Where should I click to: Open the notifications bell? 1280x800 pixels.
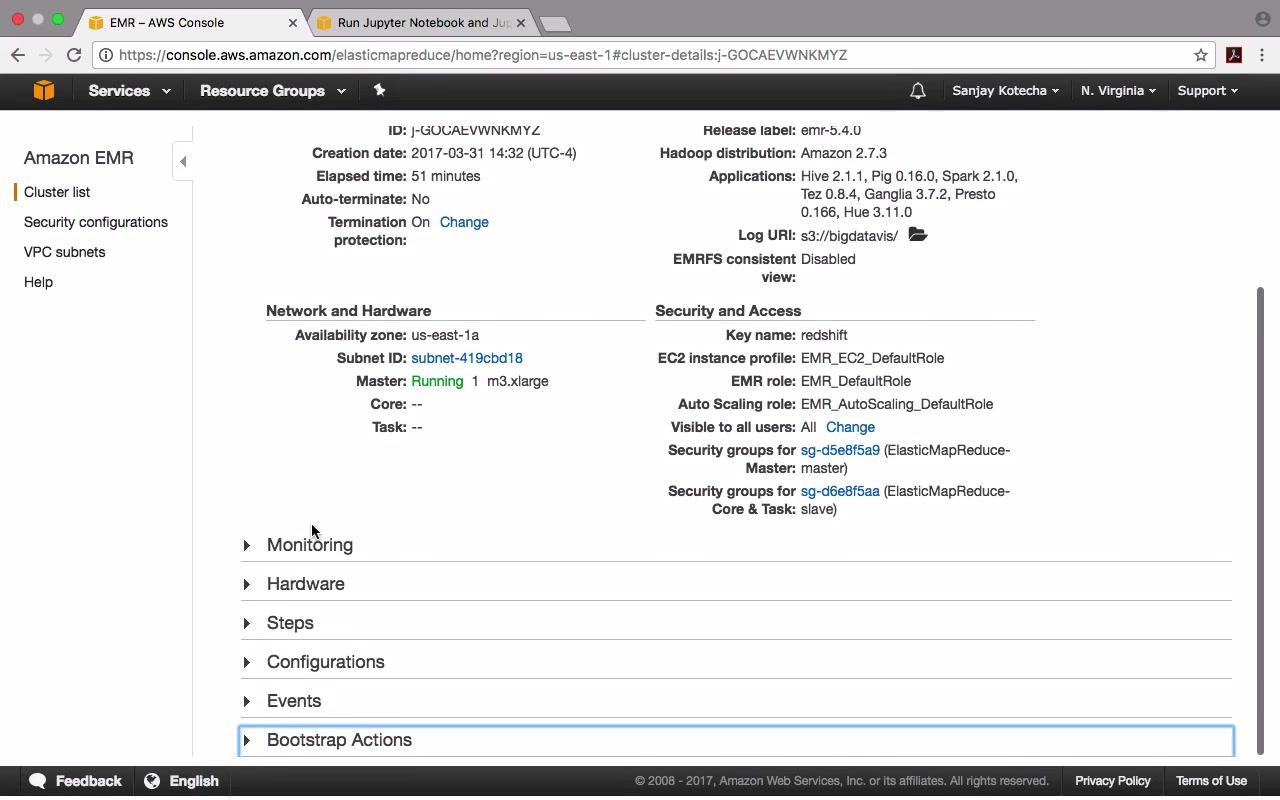tap(918, 91)
